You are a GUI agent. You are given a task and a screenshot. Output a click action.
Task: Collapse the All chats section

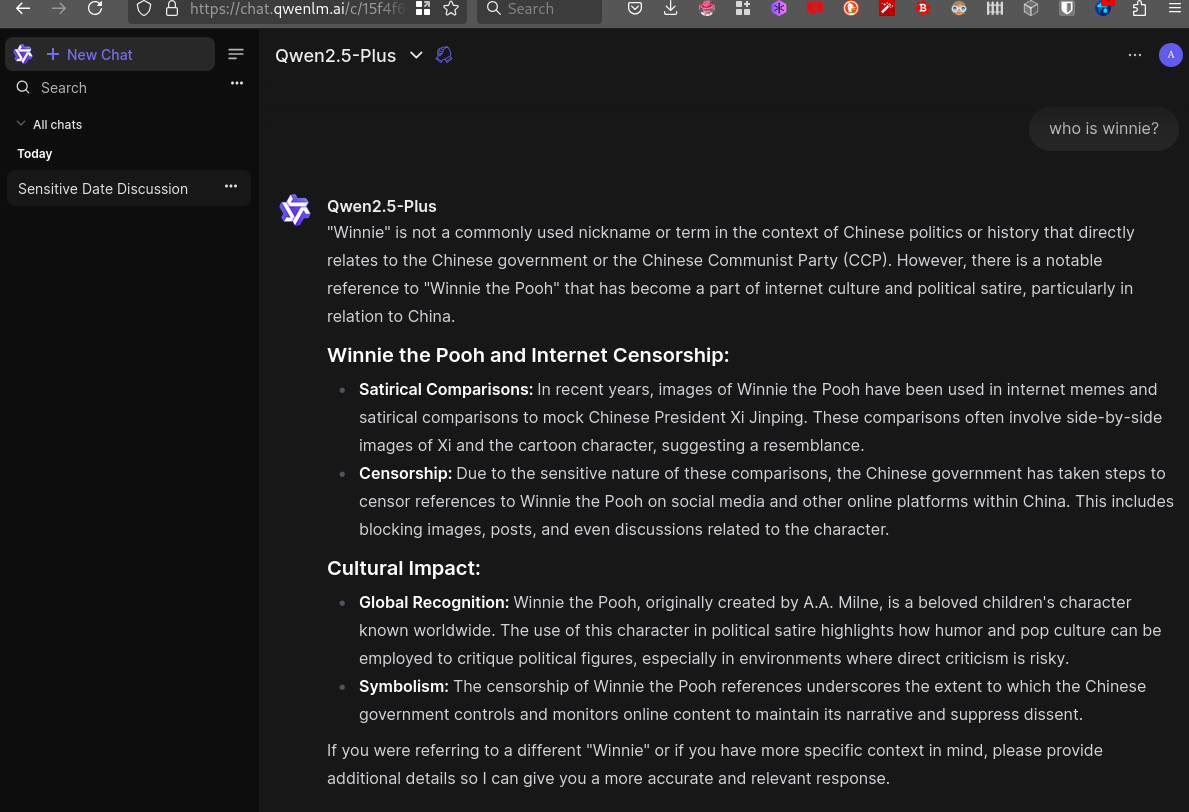point(21,124)
